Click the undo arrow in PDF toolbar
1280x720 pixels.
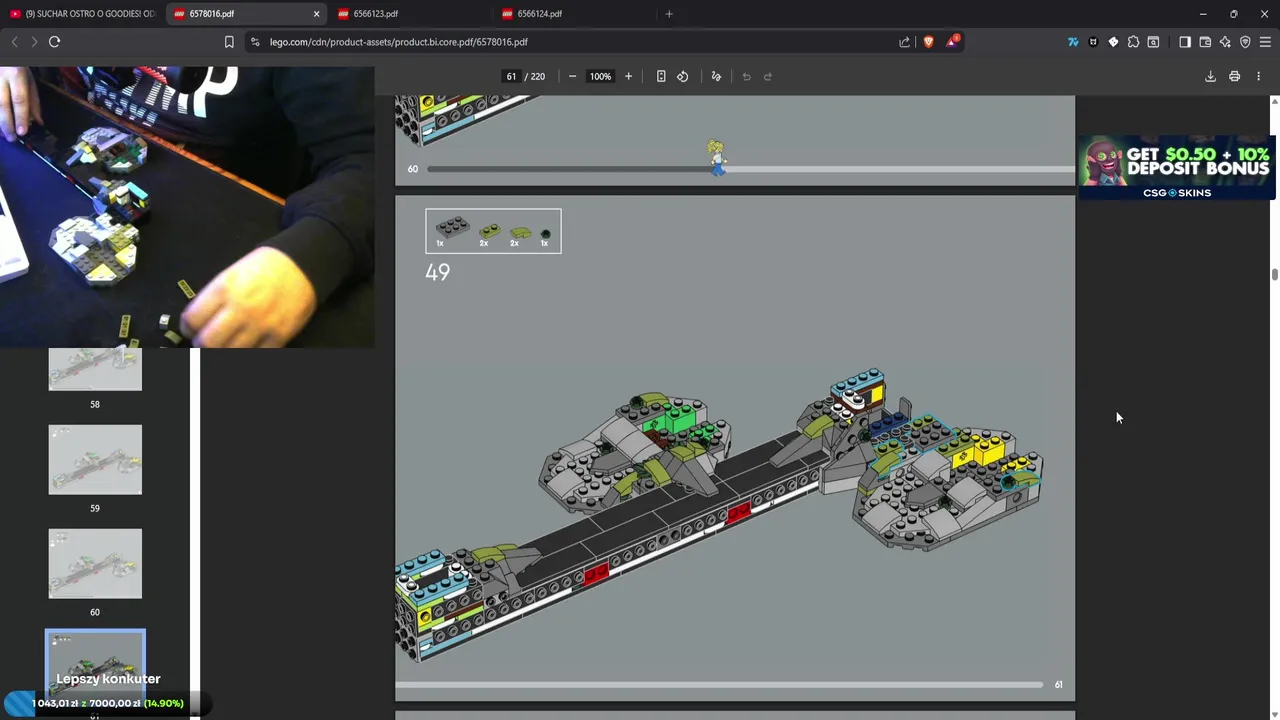tap(746, 76)
